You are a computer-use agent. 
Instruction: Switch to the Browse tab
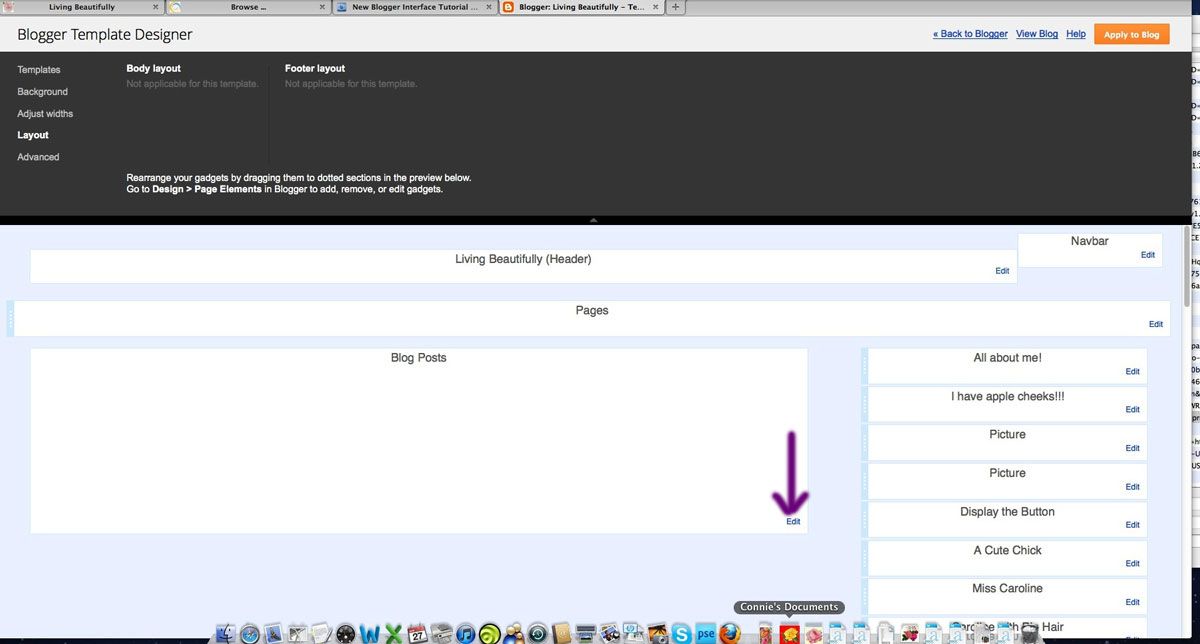(x=248, y=7)
